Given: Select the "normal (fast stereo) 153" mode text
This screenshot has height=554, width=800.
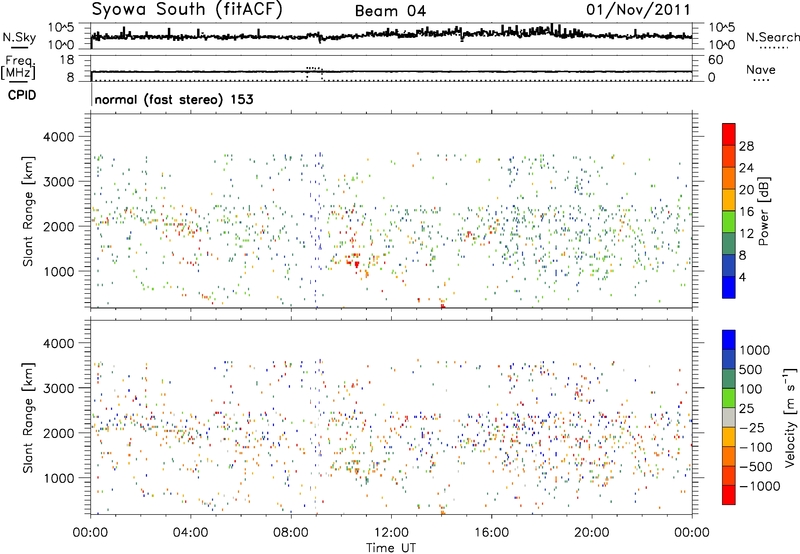Looking at the screenshot, I should pyautogui.click(x=174, y=99).
